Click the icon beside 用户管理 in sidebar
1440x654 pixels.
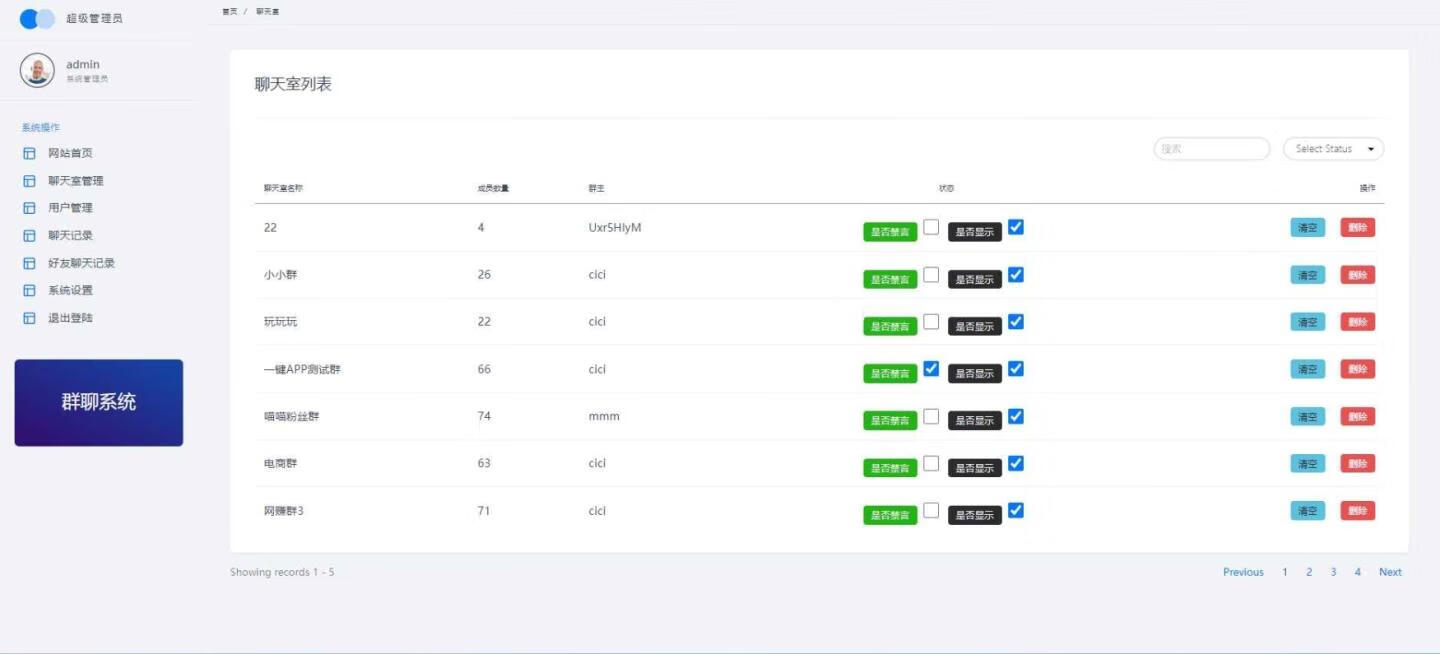pyautogui.click(x=29, y=208)
